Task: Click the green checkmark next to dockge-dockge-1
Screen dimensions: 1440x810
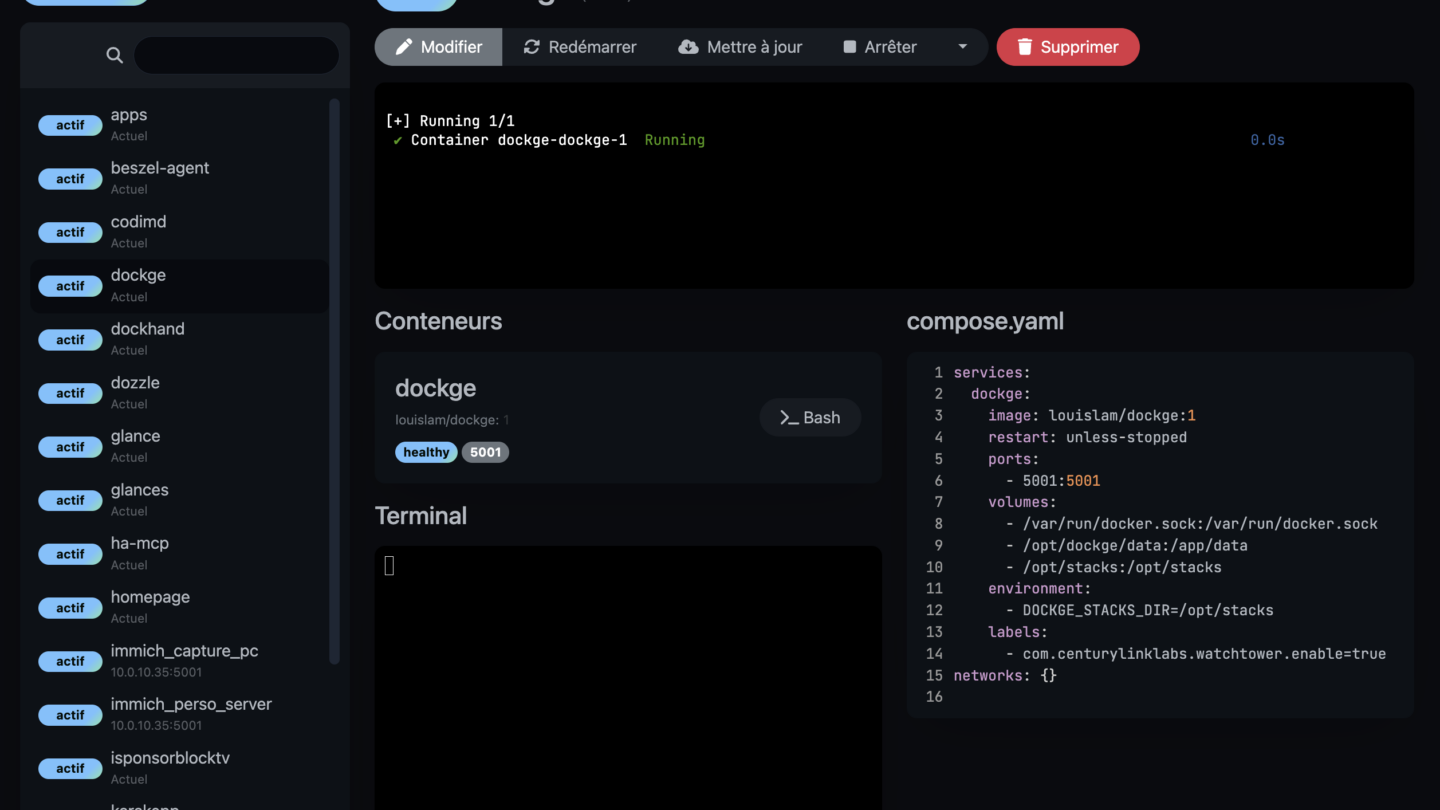Action: tap(398, 140)
